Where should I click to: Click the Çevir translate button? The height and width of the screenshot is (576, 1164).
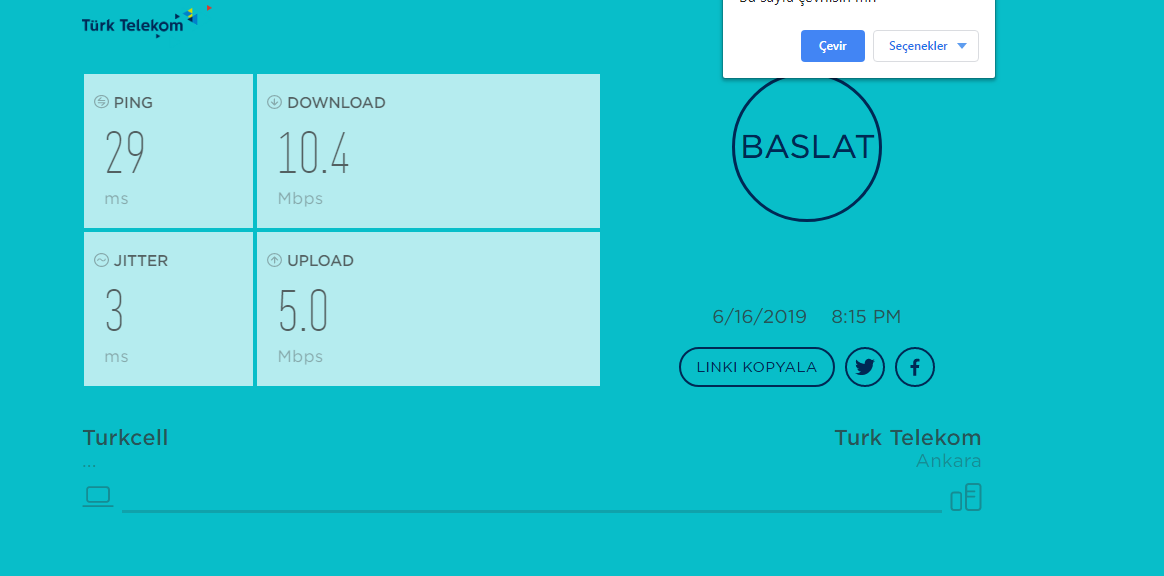[x=833, y=46]
